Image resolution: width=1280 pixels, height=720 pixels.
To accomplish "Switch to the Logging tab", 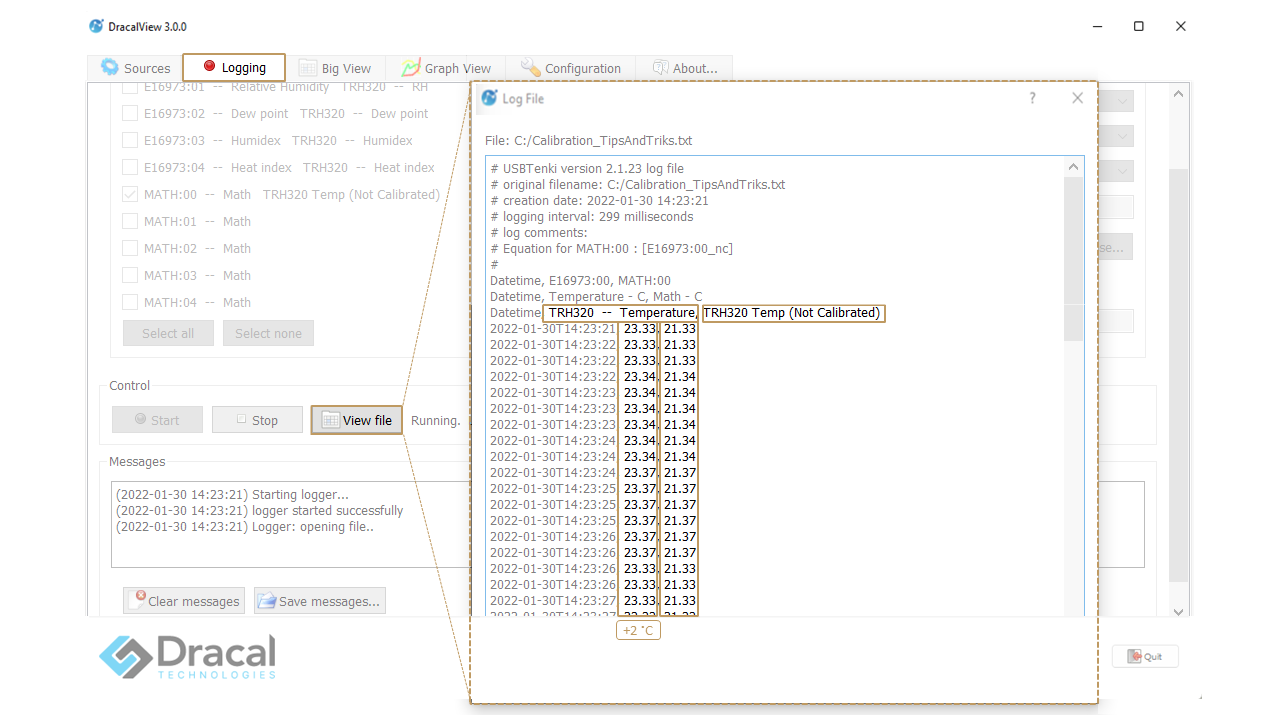I will click(x=234, y=67).
